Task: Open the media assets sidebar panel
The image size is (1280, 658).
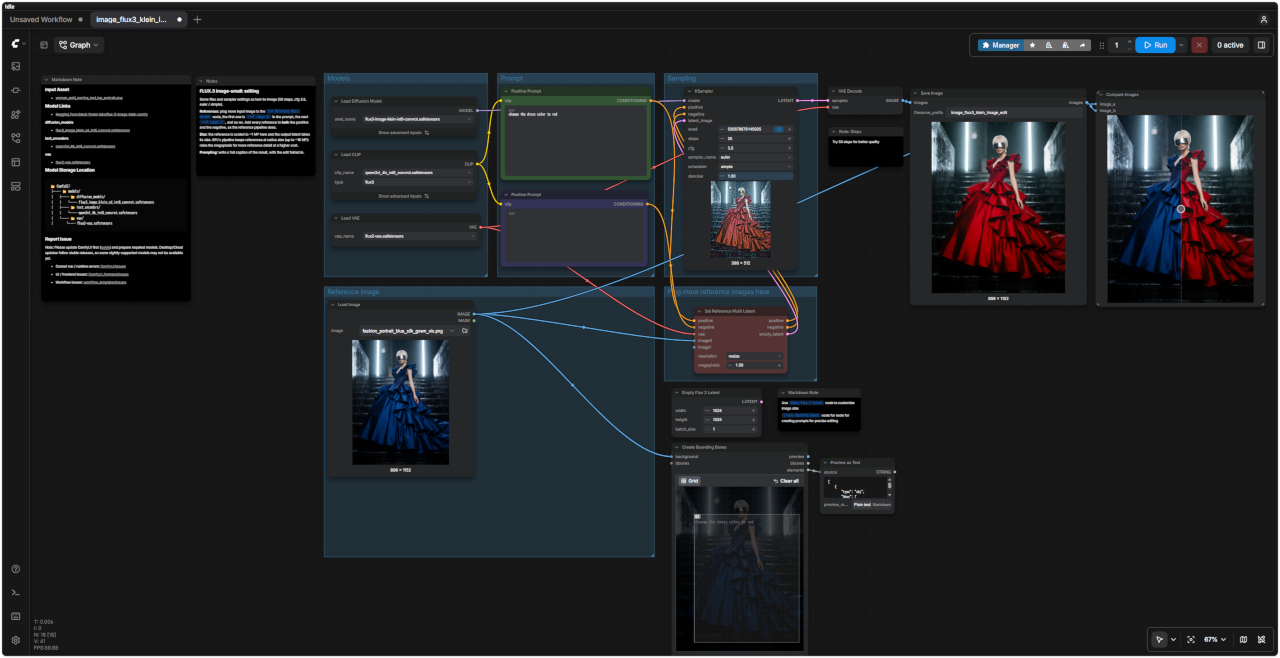Action: click(16, 66)
